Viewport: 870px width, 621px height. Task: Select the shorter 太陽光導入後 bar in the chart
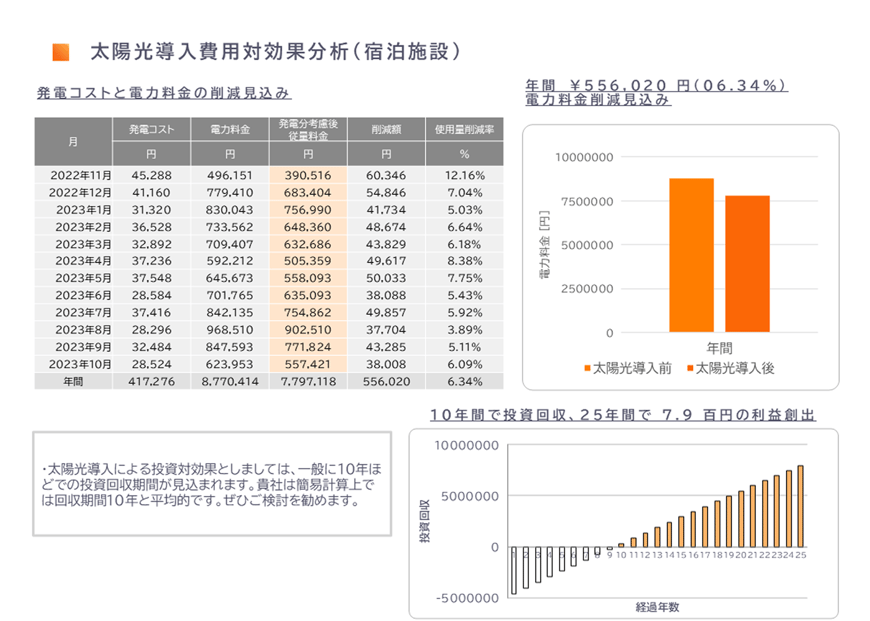(x=747, y=263)
